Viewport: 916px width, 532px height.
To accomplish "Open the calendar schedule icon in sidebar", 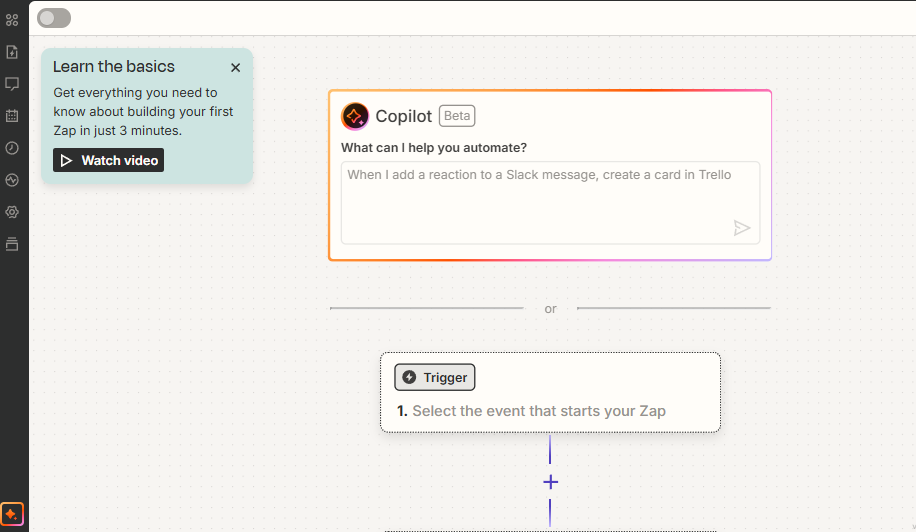I will tap(12, 116).
